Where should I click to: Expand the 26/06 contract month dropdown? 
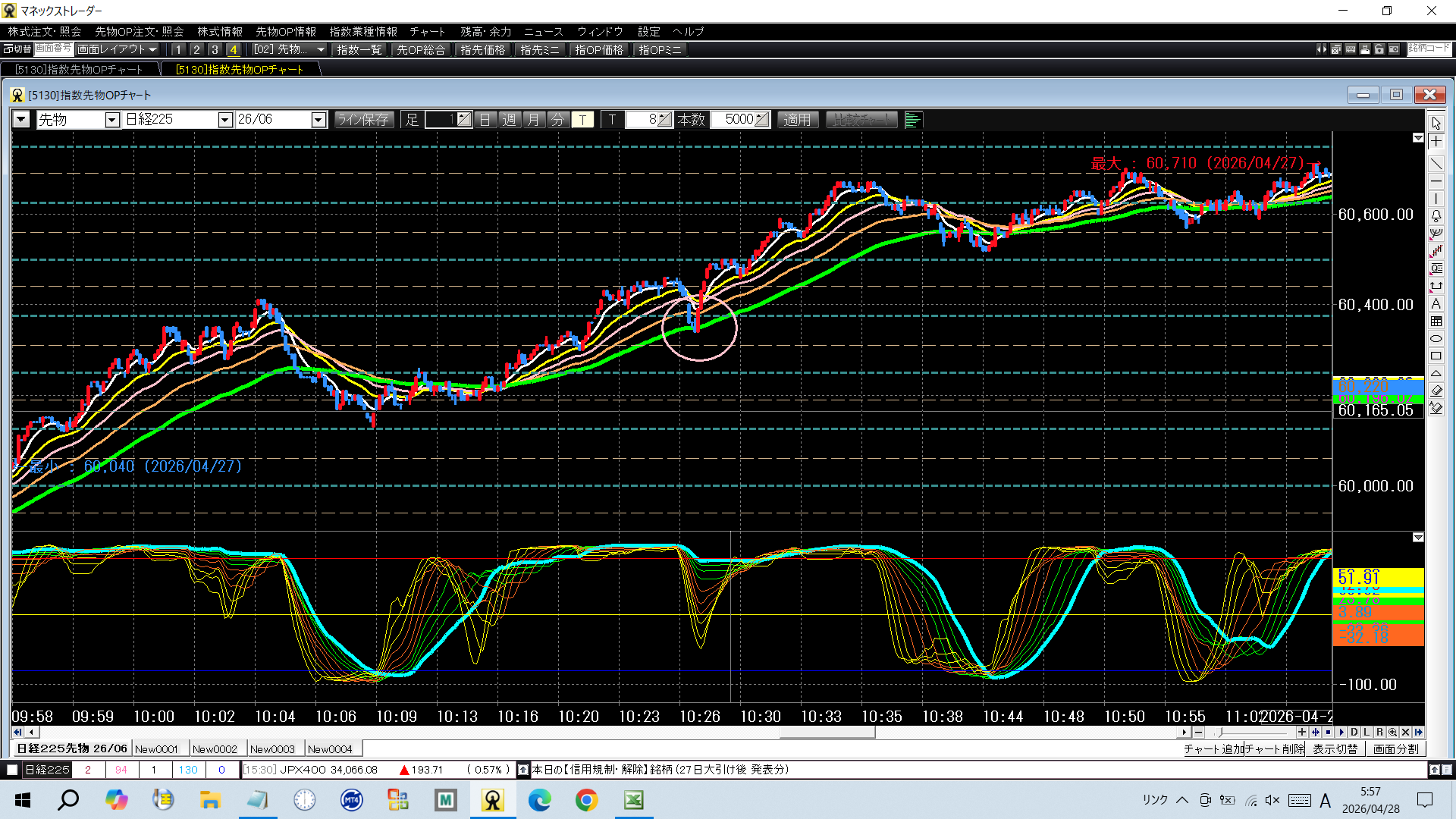click(318, 120)
